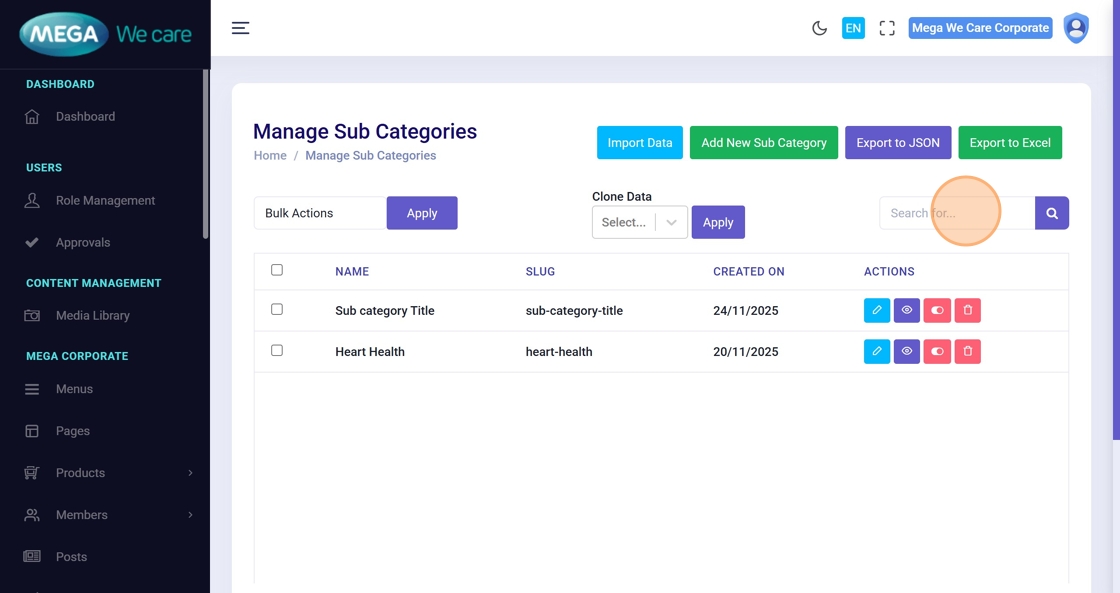Collapse sidebar with hamburger menu icon
1120x593 pixels.
pos(240,28)
